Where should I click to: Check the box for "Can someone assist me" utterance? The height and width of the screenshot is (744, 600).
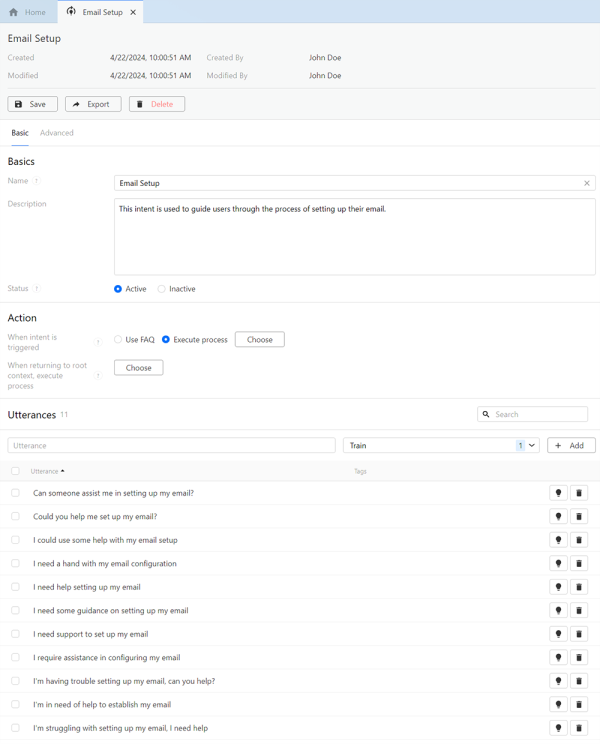click(x=15, y=493)
